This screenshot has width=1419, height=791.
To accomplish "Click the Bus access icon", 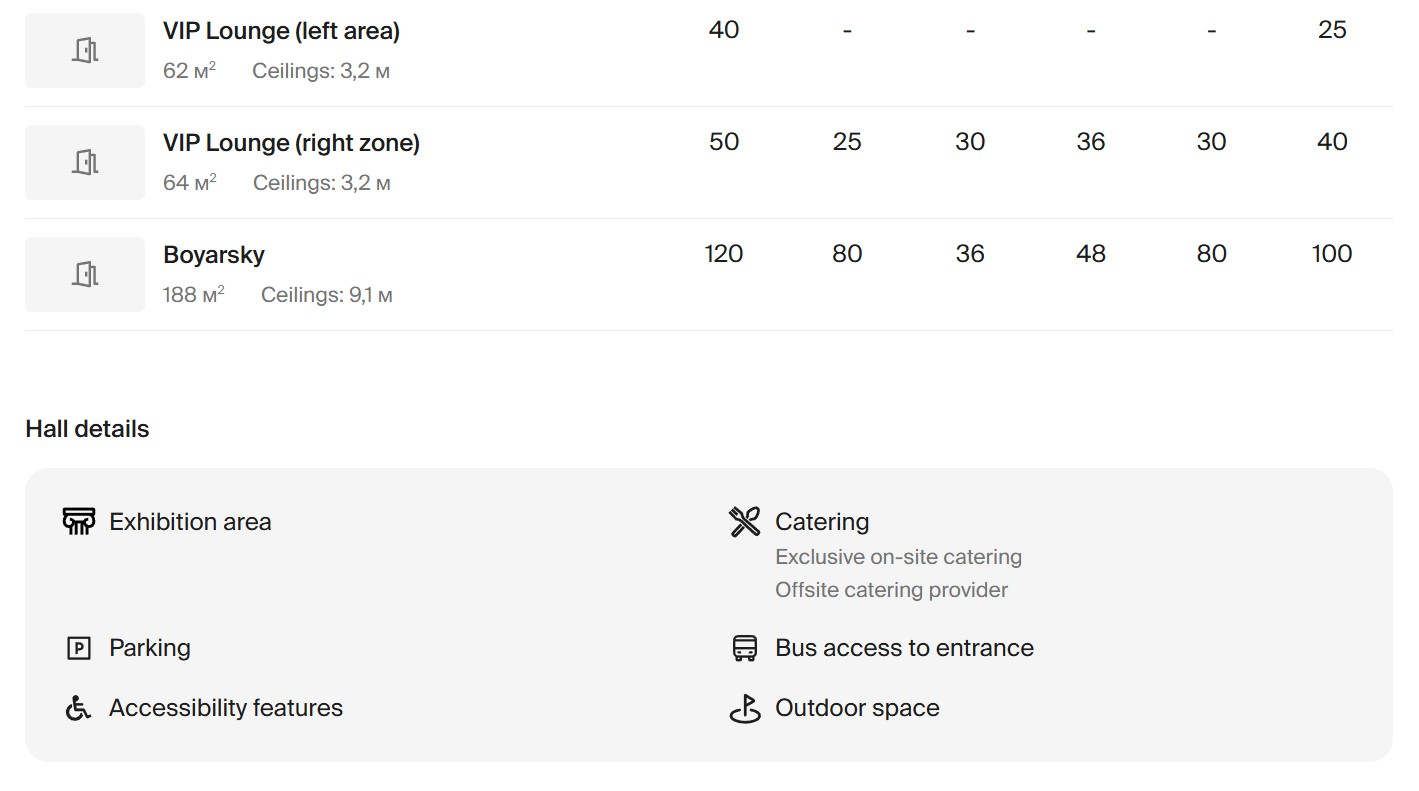I will pyautogui.click(x=745, y=648).
